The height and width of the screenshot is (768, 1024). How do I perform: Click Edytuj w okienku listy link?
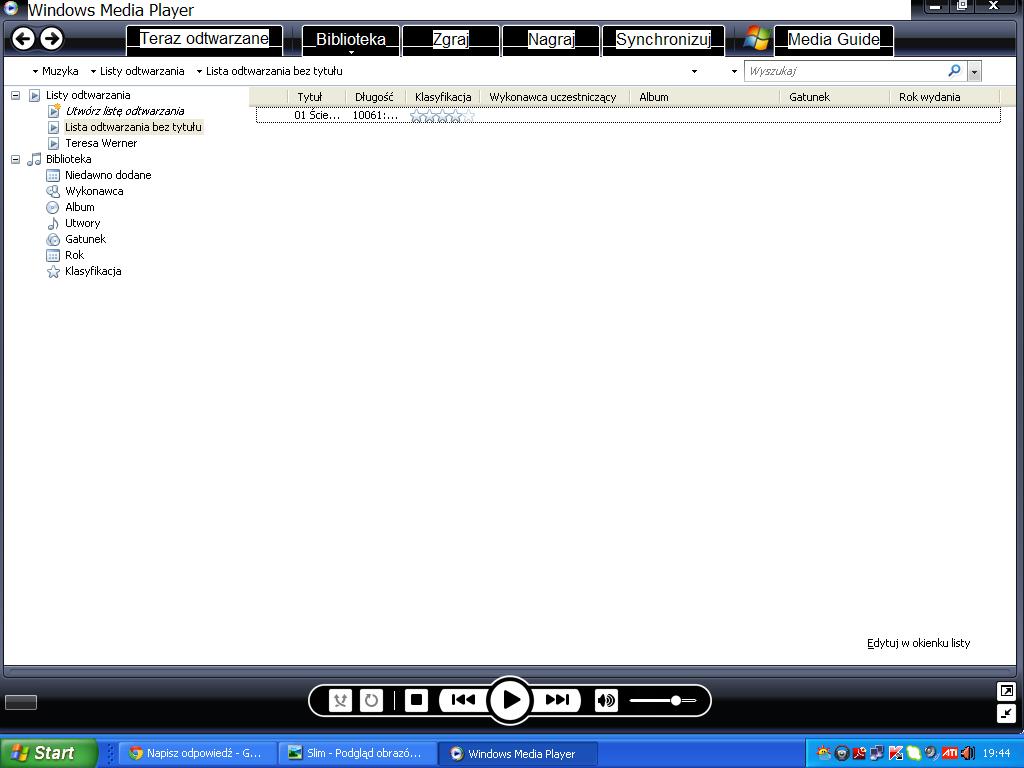click(x=918, y=643)
